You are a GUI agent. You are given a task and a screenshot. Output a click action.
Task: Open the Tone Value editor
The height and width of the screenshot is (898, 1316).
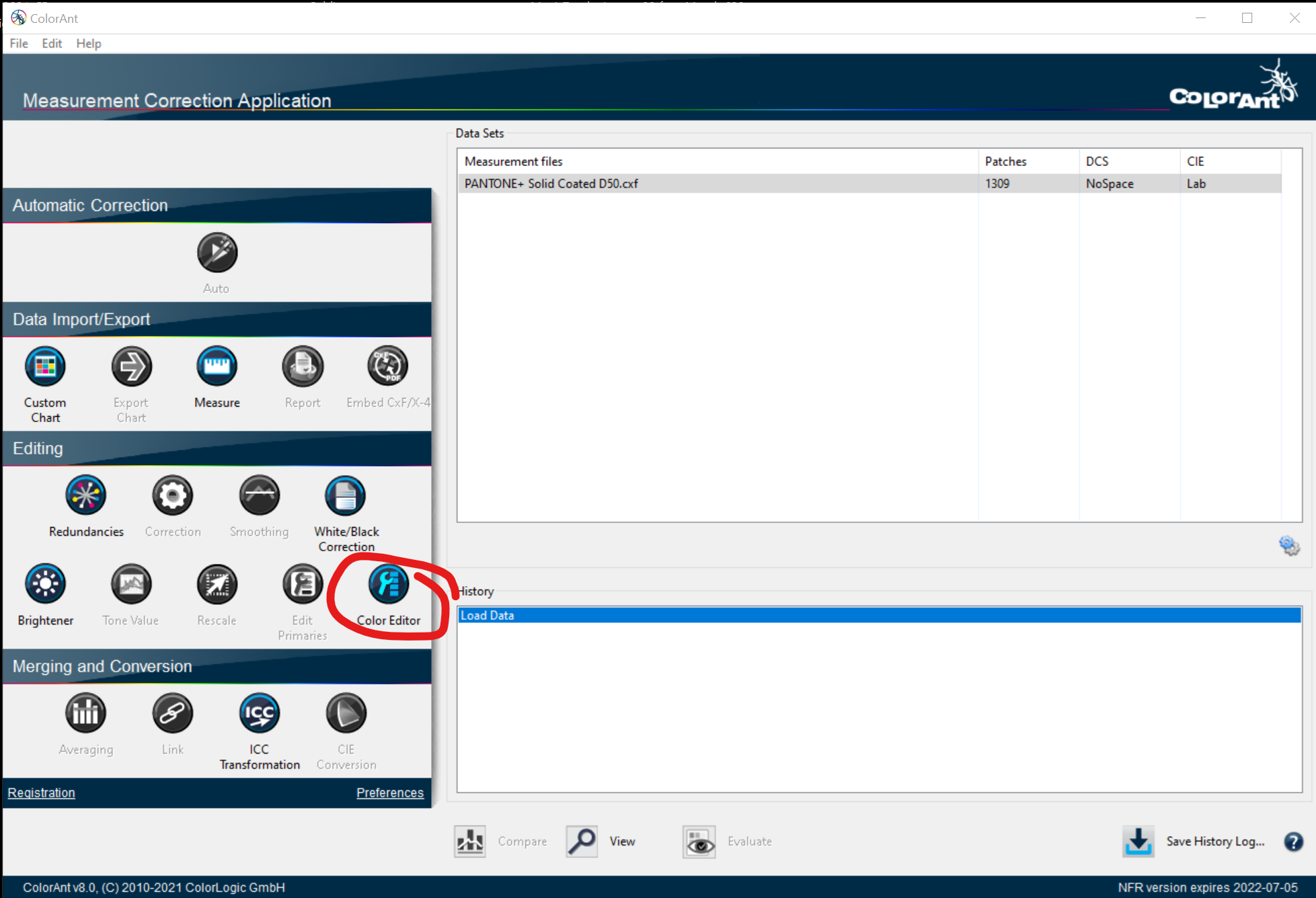tap(130, 583)
